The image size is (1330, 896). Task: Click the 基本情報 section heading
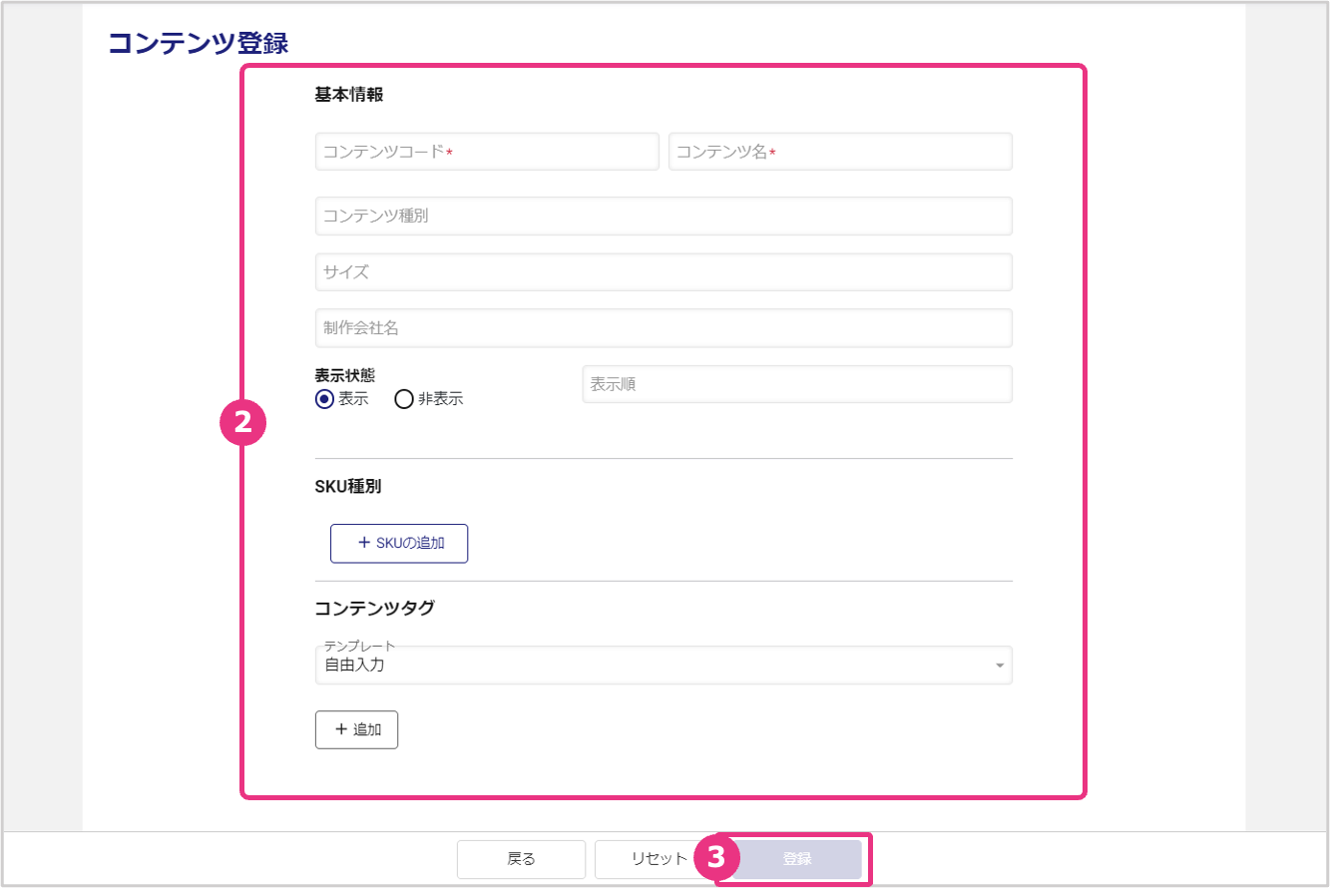[349, 95]
